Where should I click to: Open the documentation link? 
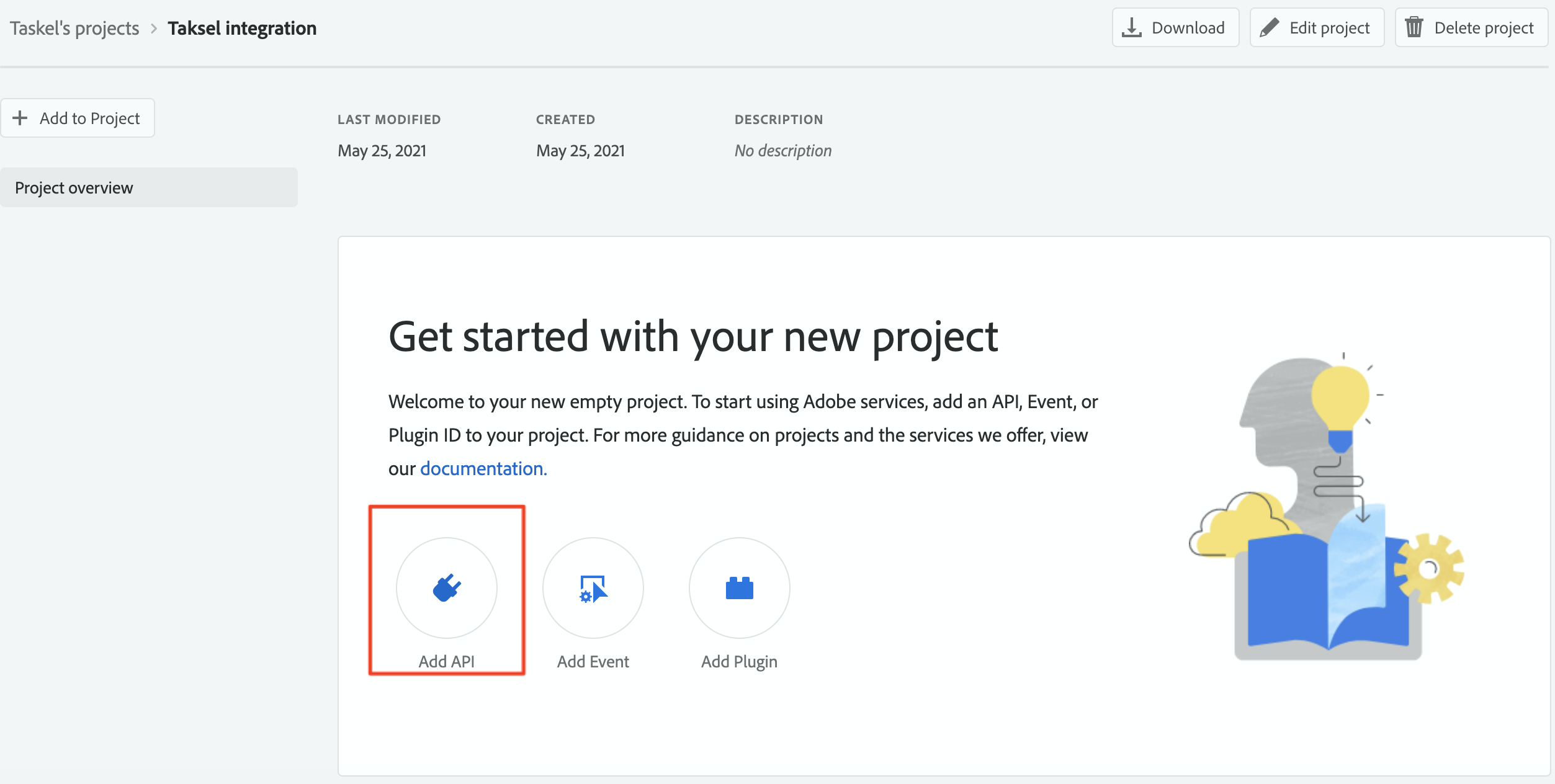click(x=483, y=468)
